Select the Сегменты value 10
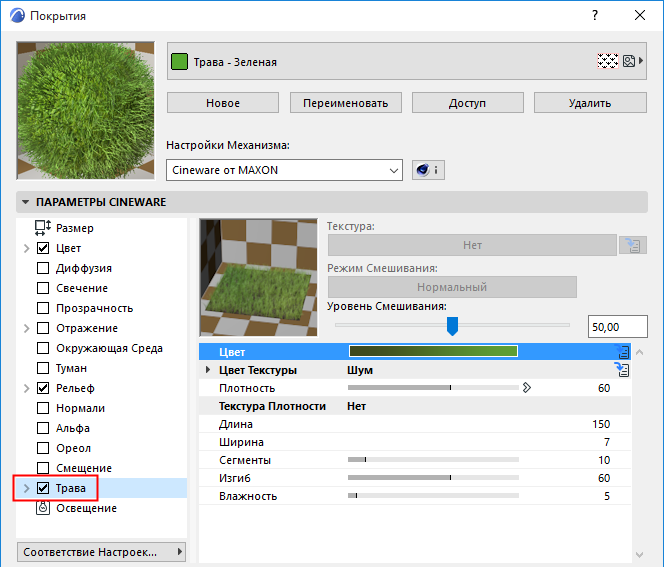Viewport: 664px width, 567px height. tap(604, 460)
